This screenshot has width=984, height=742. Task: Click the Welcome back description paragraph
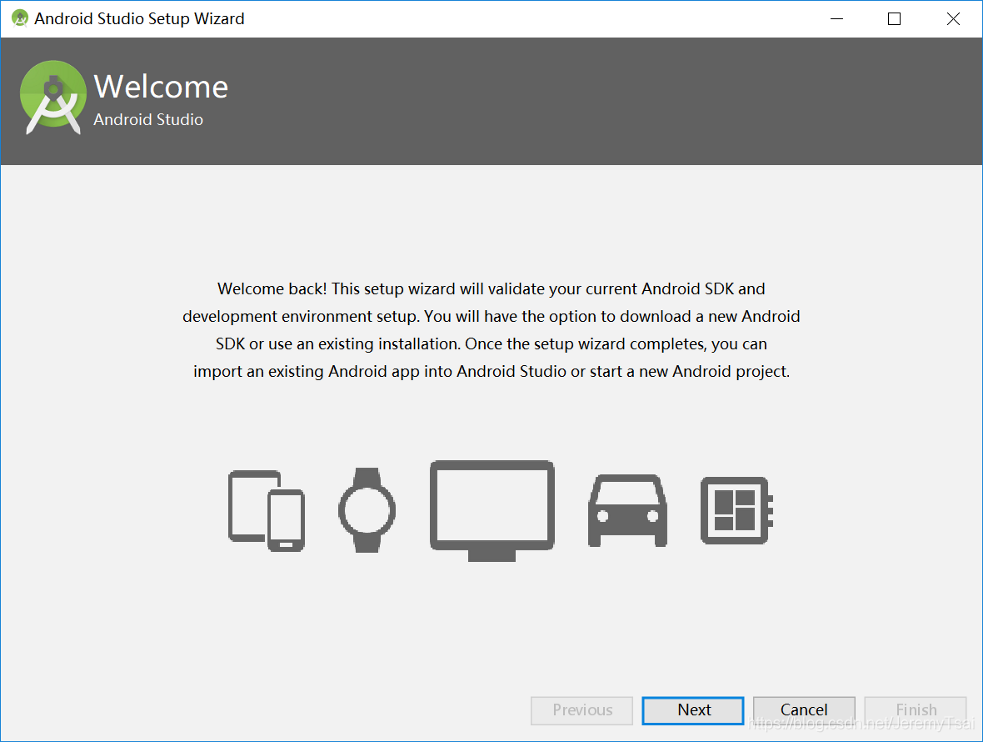(491, 330)
